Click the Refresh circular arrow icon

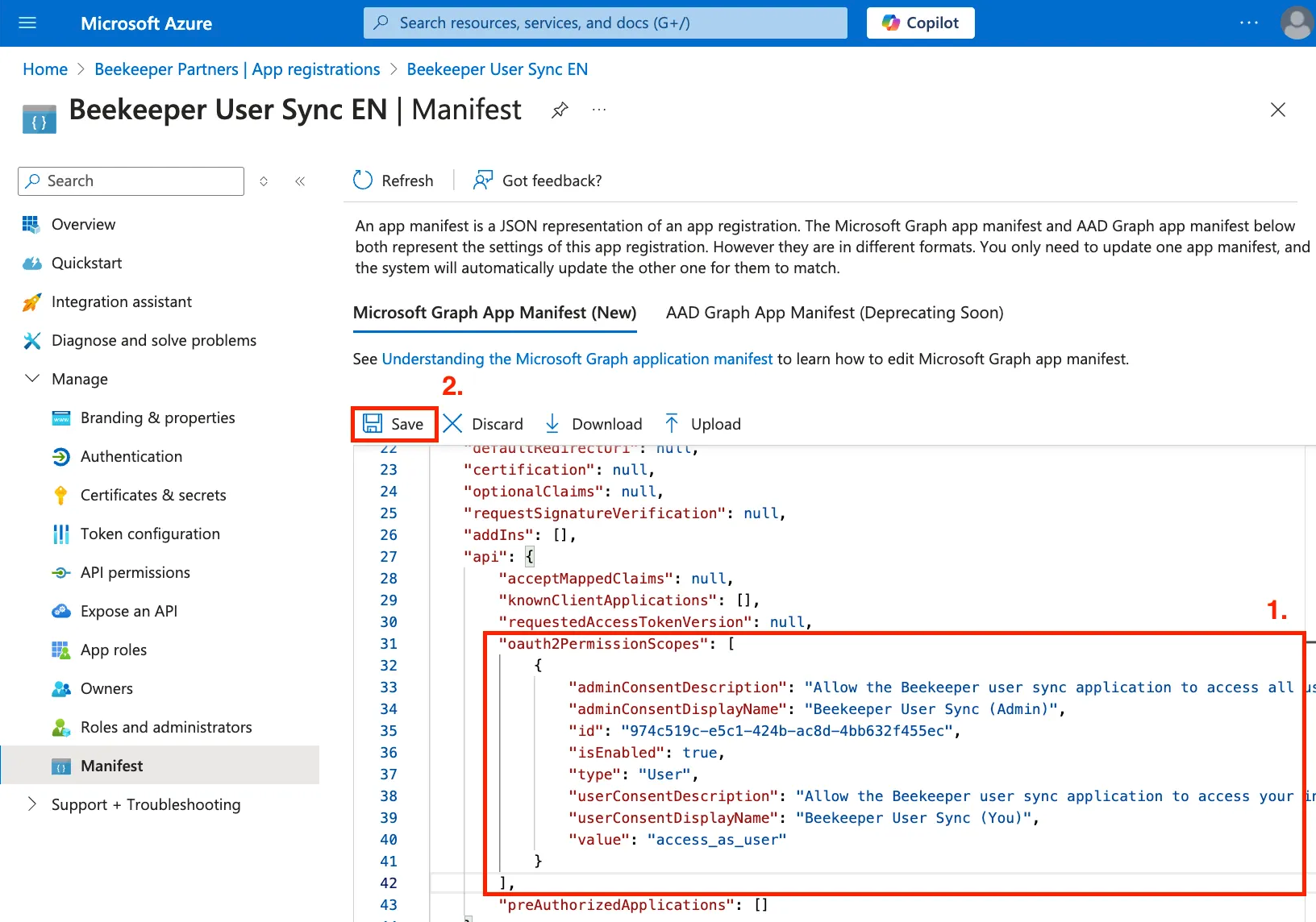[x=363, y=181]
